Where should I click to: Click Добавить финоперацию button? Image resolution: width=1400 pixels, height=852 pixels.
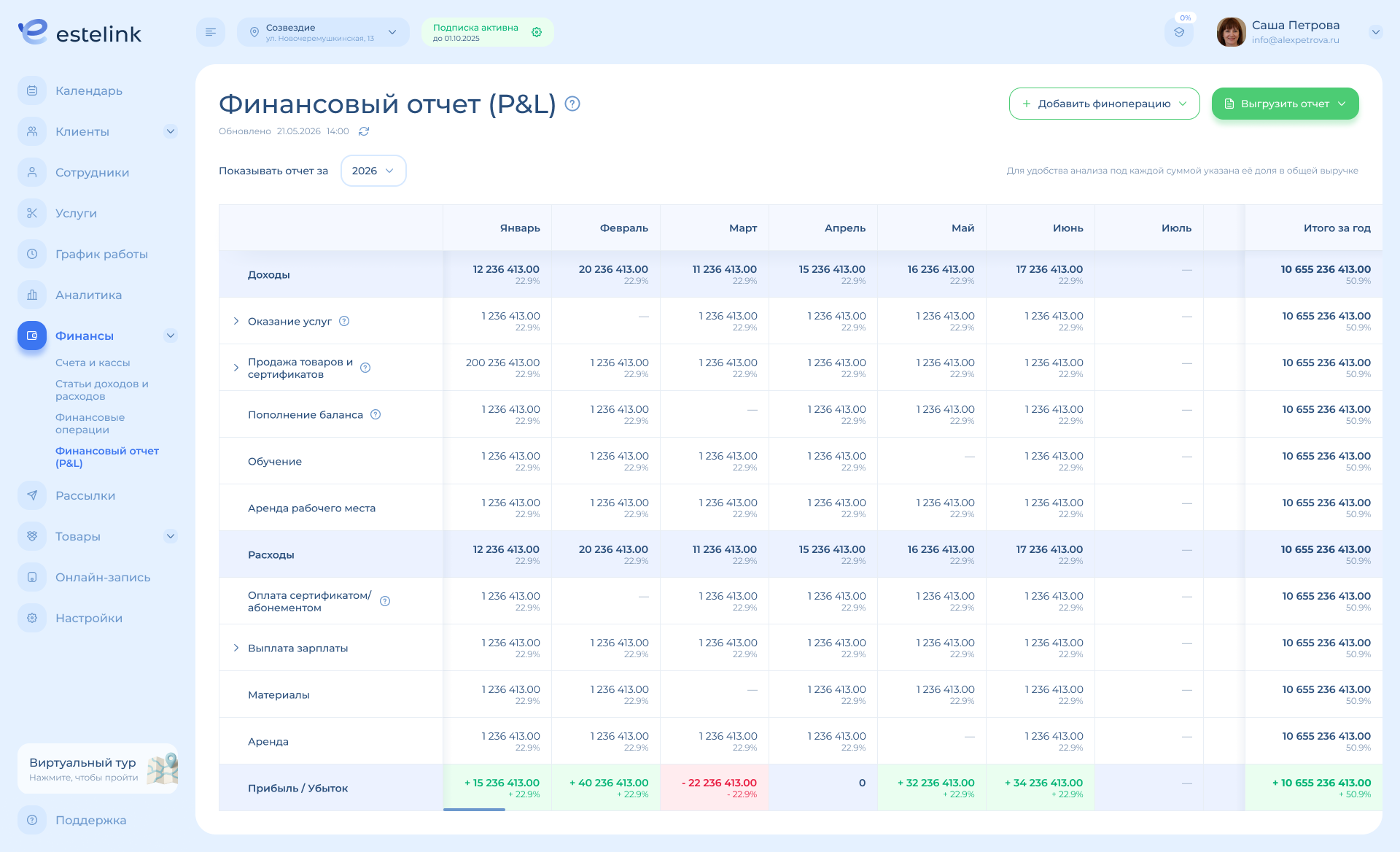[x=1104, y=104]
